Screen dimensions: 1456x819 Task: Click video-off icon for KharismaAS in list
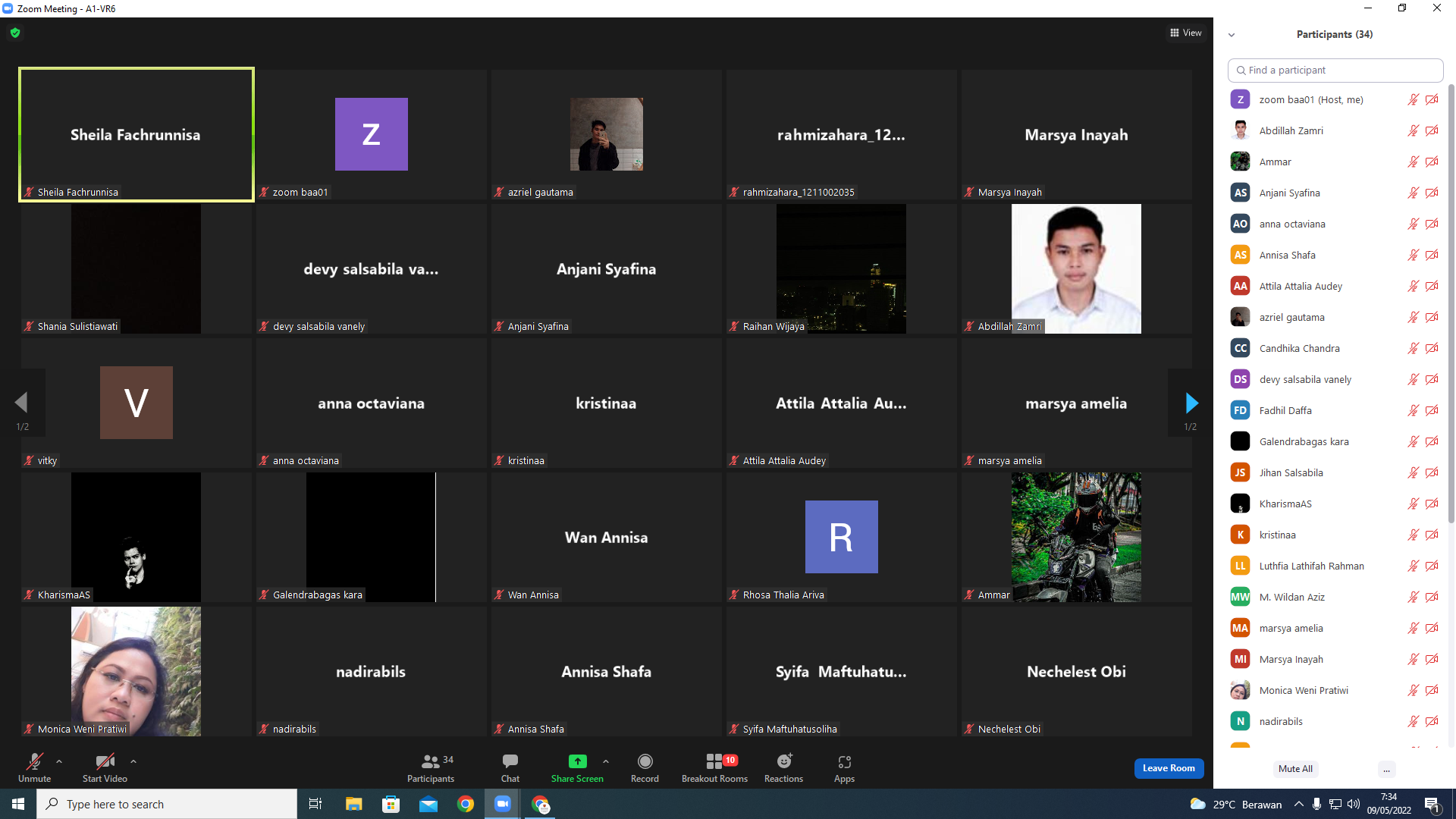tap(1432, 504)
